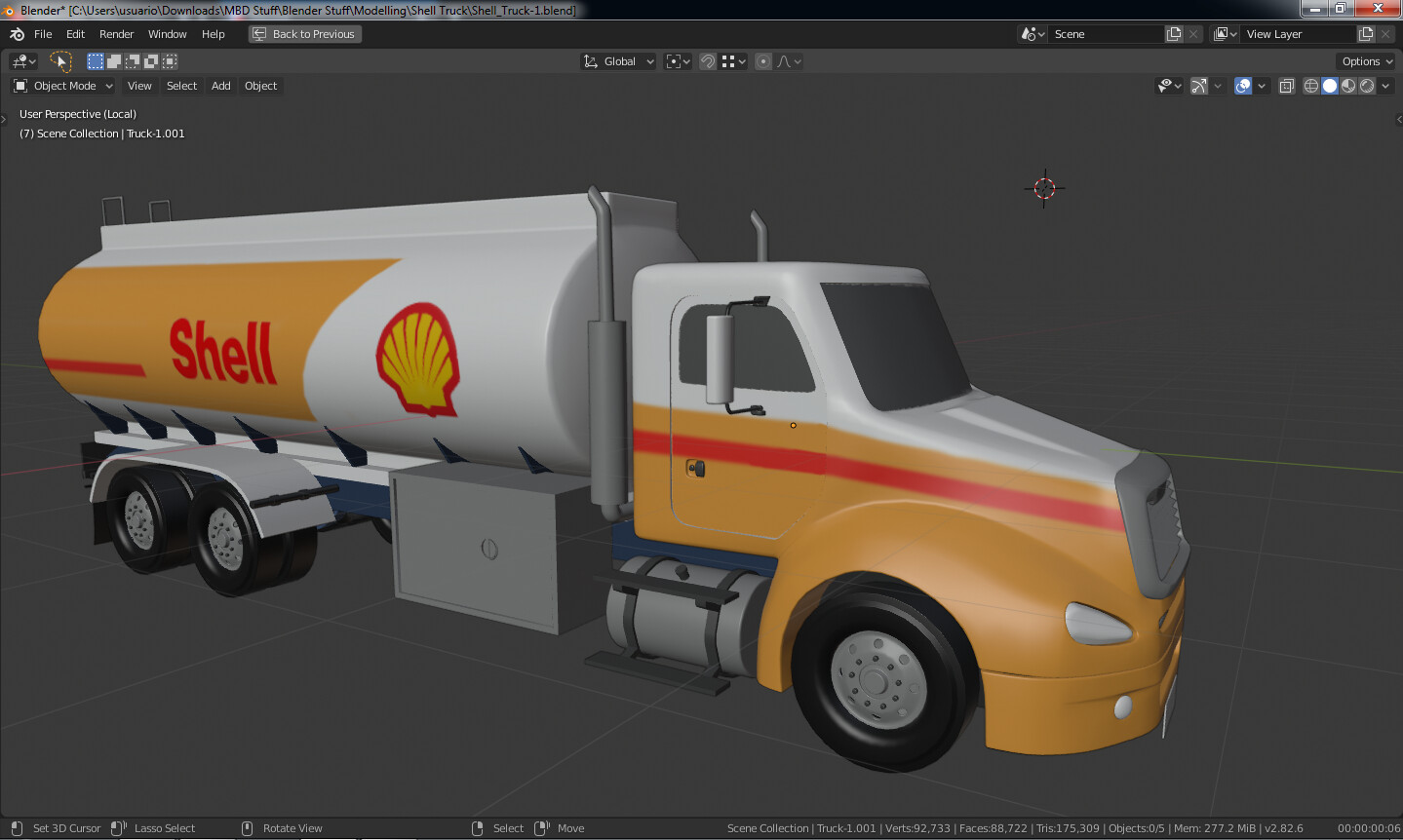The width and height of the screenshot is (1403, 840).
Task: Open the File menu
Action: pos(43,34)
